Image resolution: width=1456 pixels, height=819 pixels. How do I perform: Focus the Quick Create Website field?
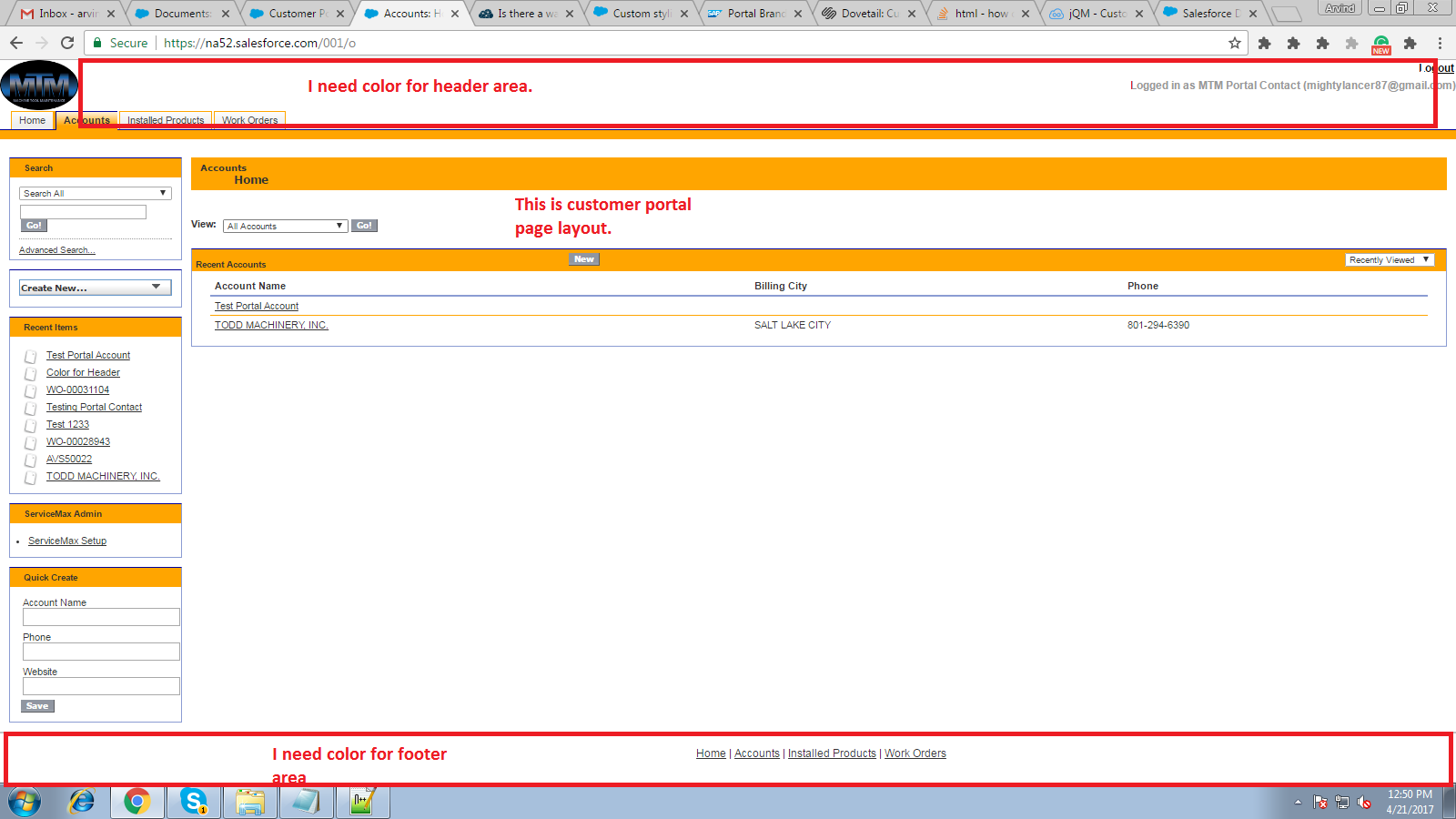coord(101,686)
